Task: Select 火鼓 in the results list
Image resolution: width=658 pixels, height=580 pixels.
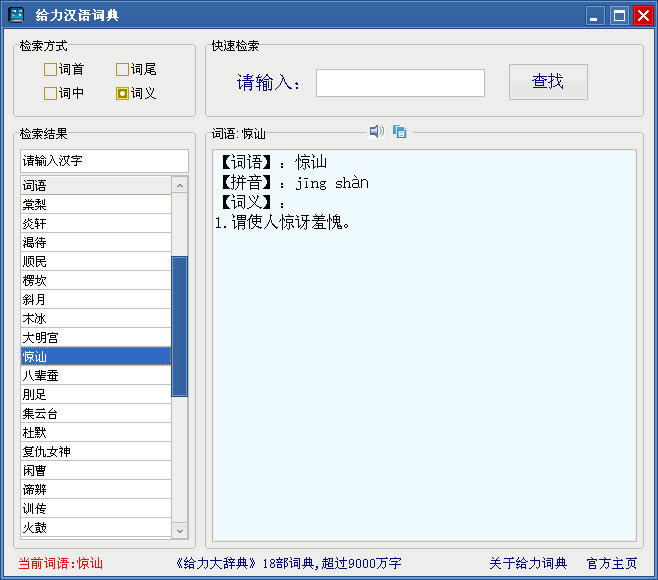Action: click(96, 528)
